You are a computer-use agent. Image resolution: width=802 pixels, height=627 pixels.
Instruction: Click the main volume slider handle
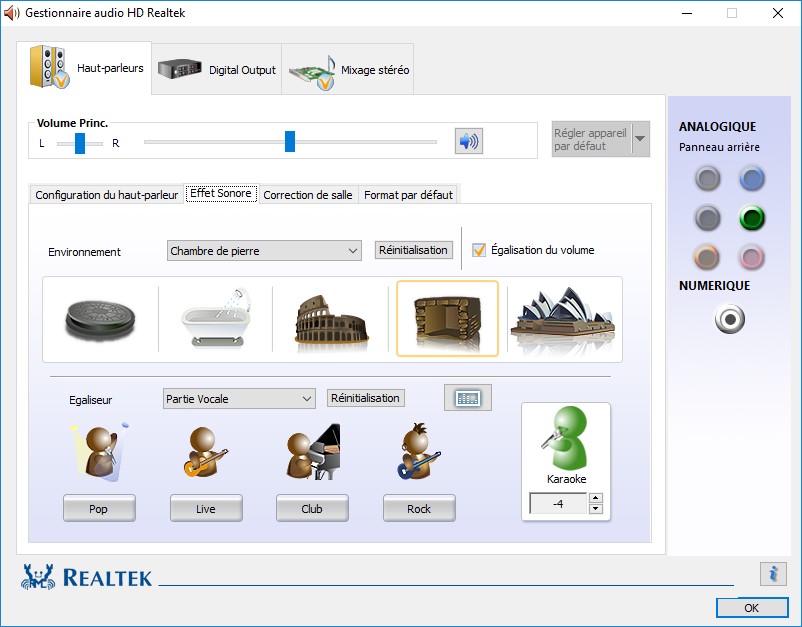pyautogui.click(x=290, y=141)
